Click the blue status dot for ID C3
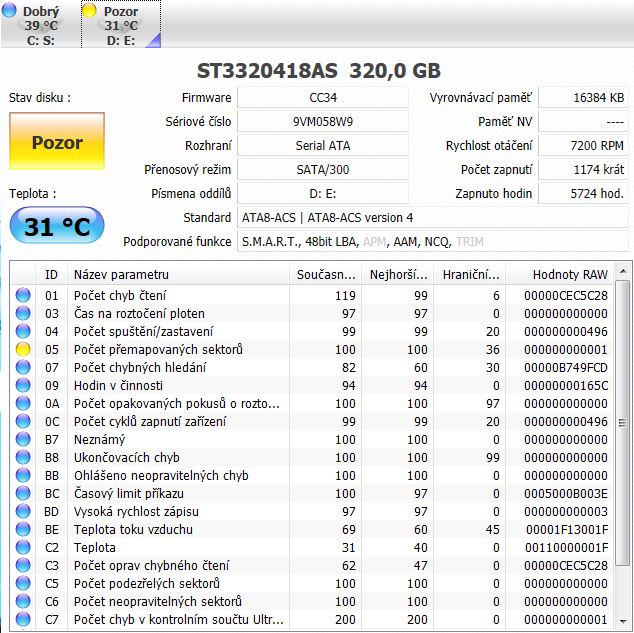 pos(23,565)
